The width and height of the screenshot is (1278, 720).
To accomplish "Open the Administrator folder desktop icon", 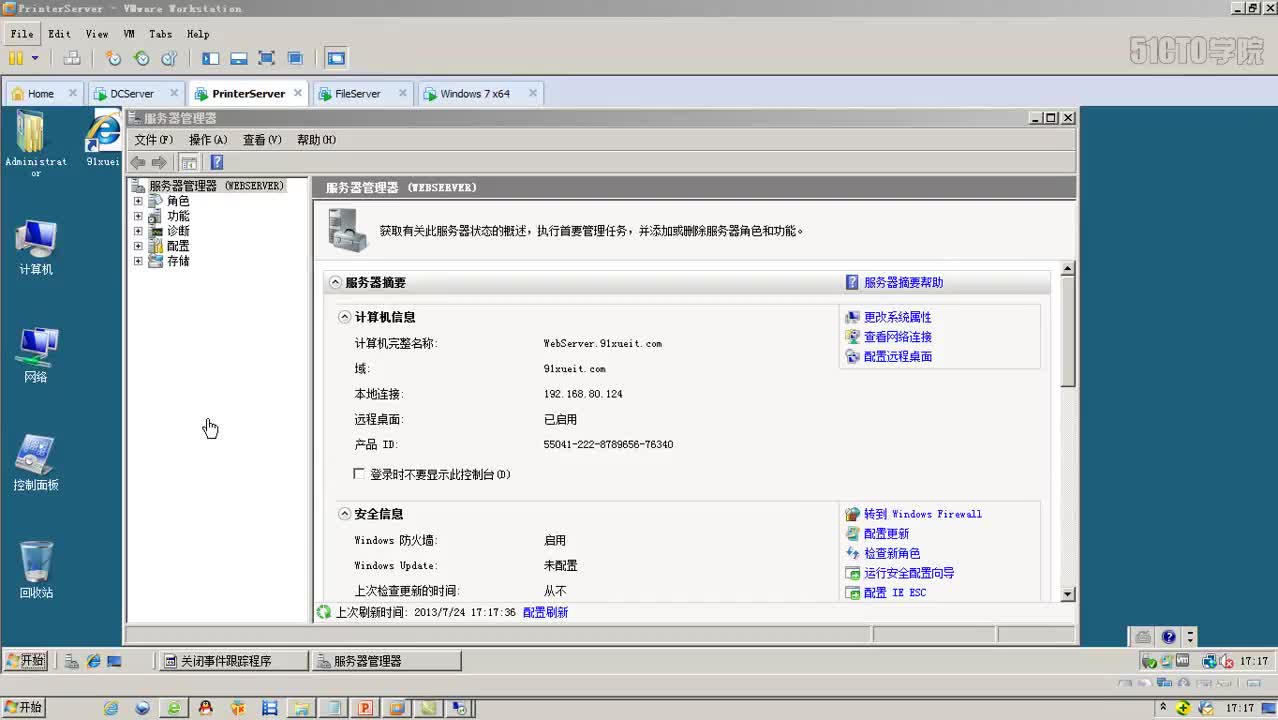I will click(35, 144).
